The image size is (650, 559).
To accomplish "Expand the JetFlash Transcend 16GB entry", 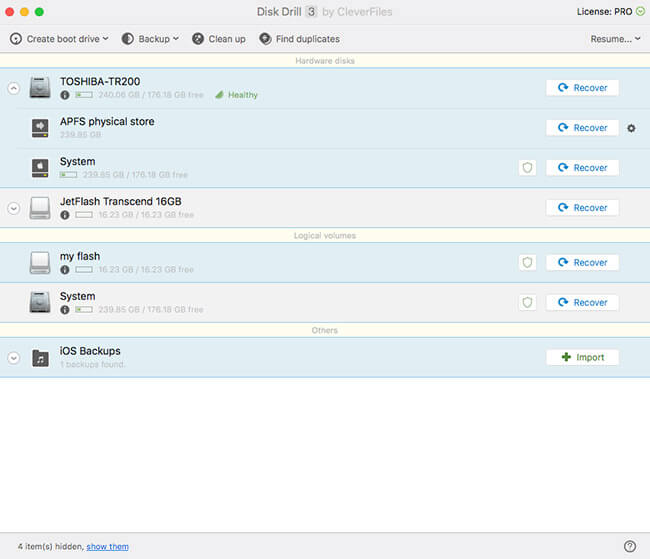I will pyautogui.click(x=14, y=208).
